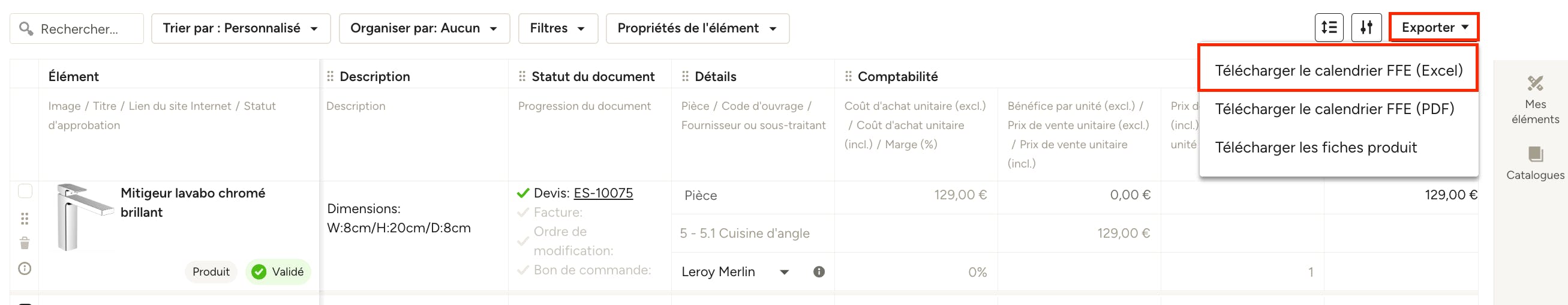Expand the Leroy Merlin supplier dropdown
Image resolution: width=1568 pixels, height=305 pixels.
point(784,272)
